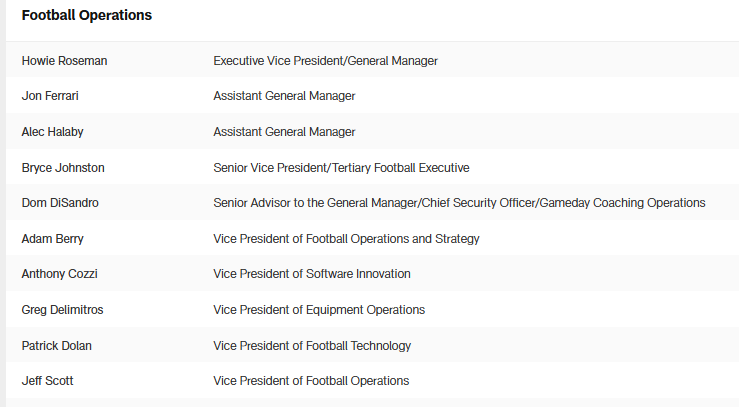Click the Football Operations section heading
This screenshot has height=407, width=739.
[x=87, y=16]
